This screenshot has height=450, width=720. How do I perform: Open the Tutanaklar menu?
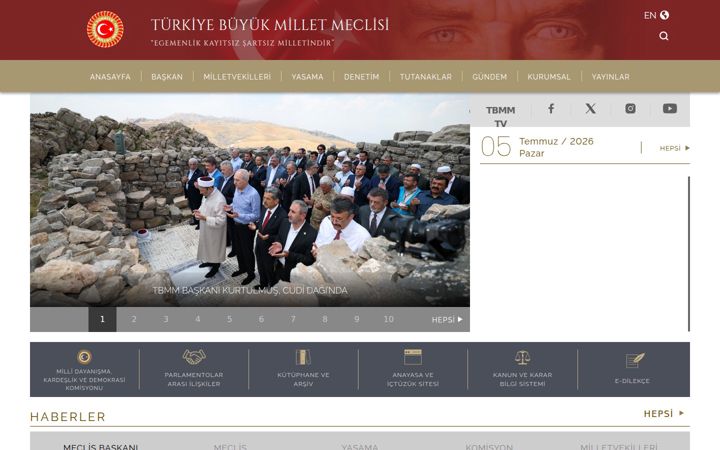tap(426, 77)
